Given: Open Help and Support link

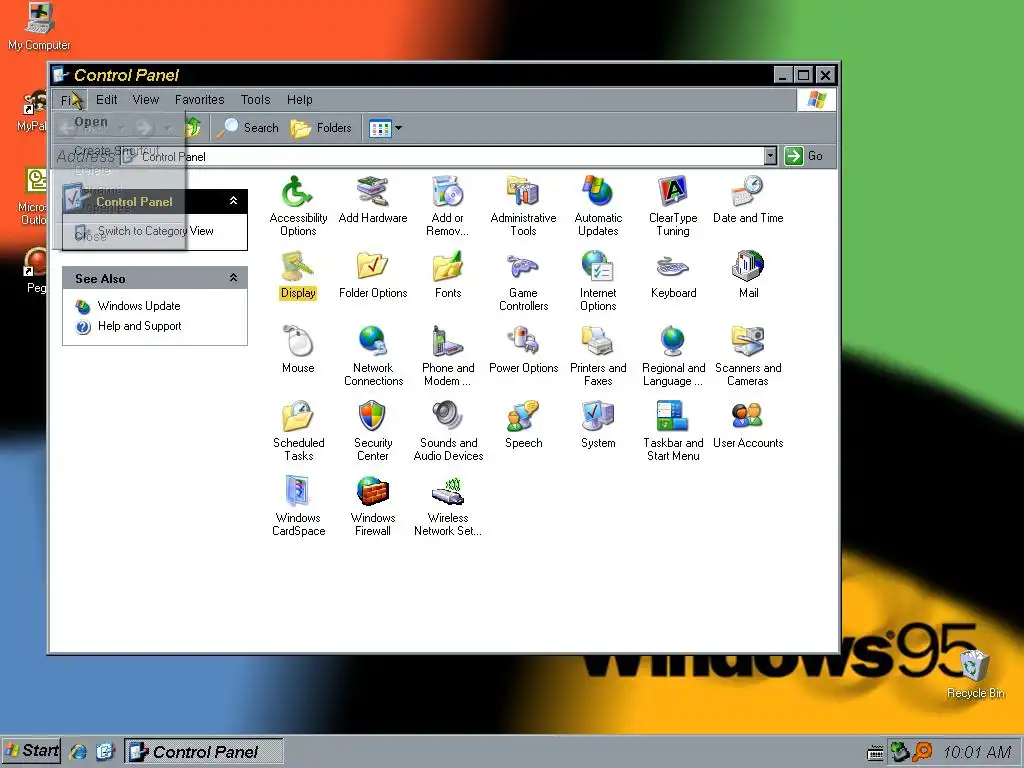Looking at the screenshot, I should point(140,326).
